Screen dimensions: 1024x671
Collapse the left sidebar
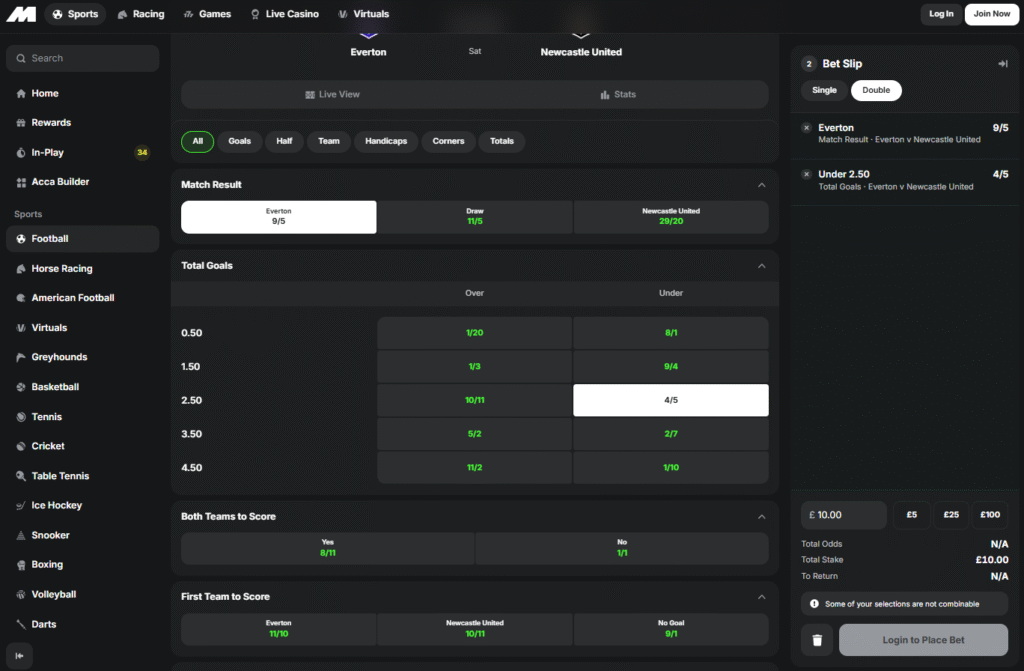point(17,657)
